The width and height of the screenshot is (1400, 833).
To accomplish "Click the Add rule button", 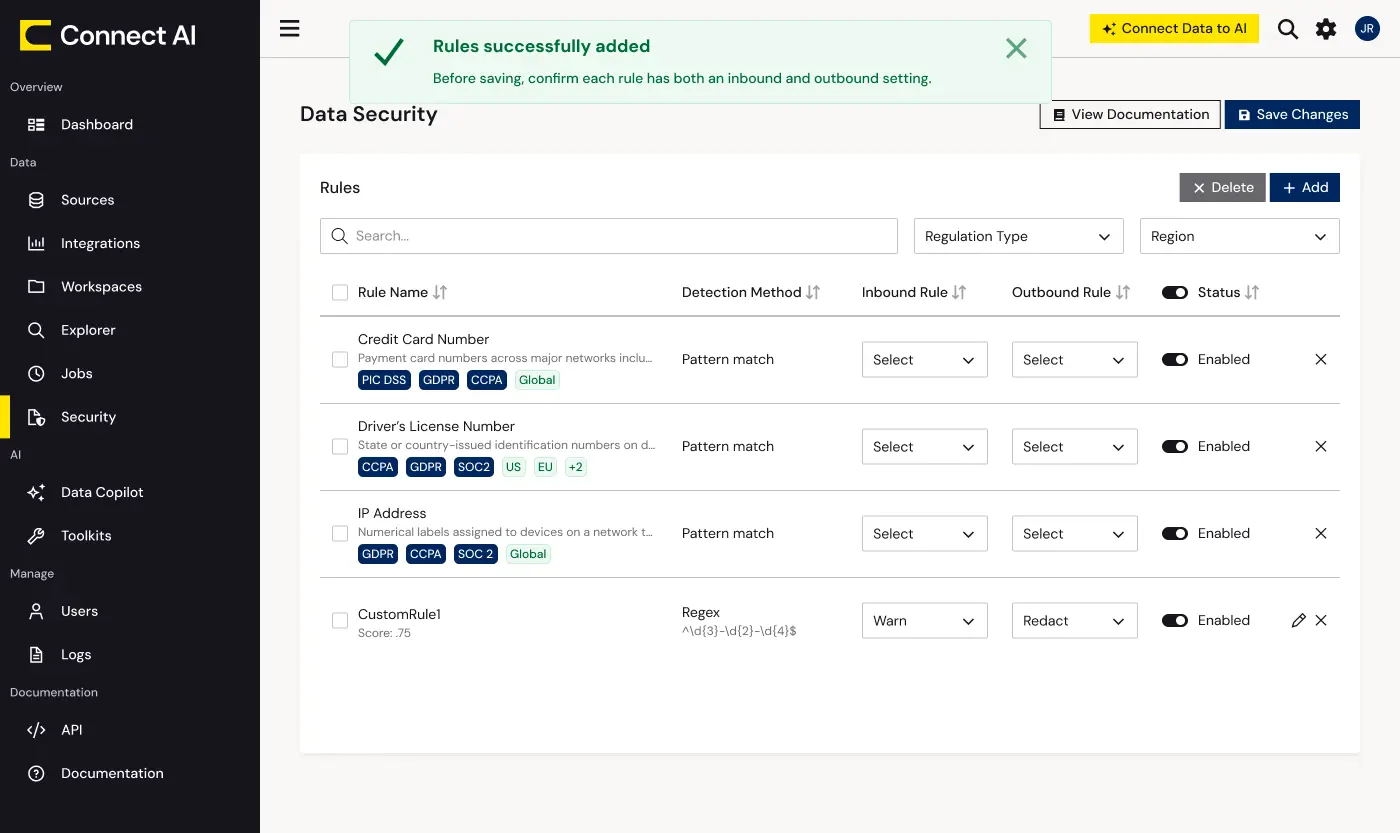I will coord(1305,187).
